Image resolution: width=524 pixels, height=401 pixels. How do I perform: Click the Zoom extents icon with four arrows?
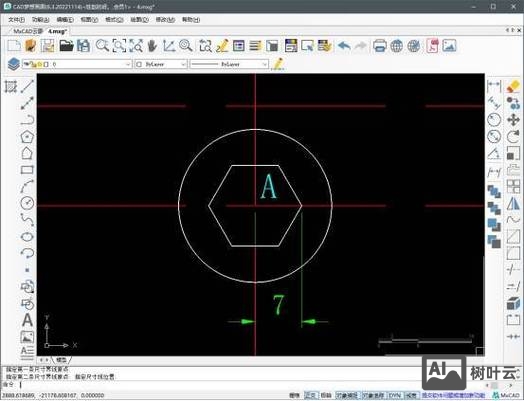click(136, 46)
